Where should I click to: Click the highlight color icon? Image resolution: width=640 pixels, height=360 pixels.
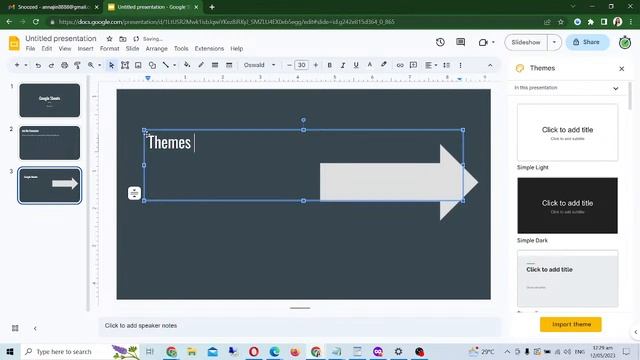click(x=384, y=65)
